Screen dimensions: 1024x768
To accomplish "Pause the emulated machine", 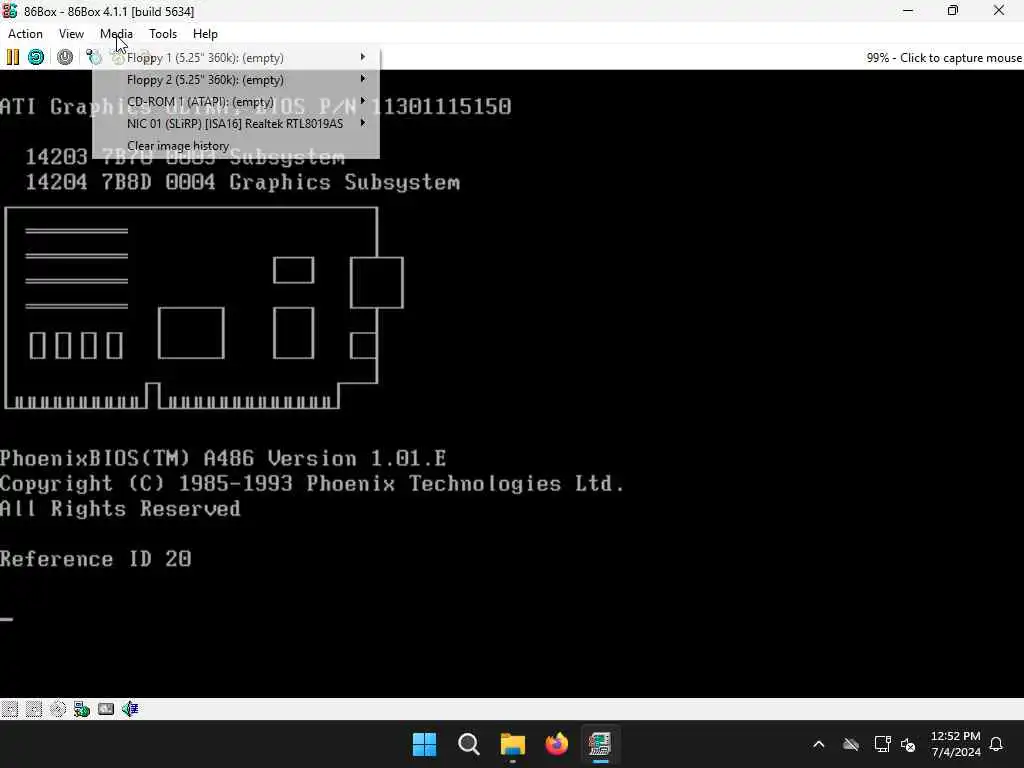I will point(12,57).
